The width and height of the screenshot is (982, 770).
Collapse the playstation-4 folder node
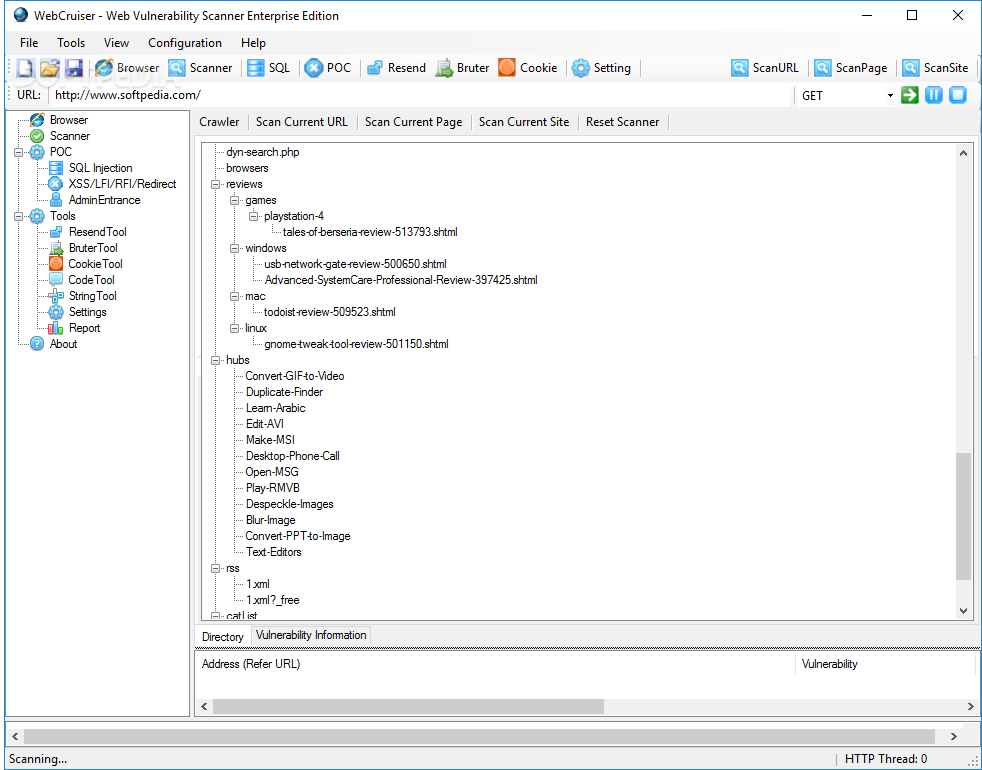tap(253, 216)
